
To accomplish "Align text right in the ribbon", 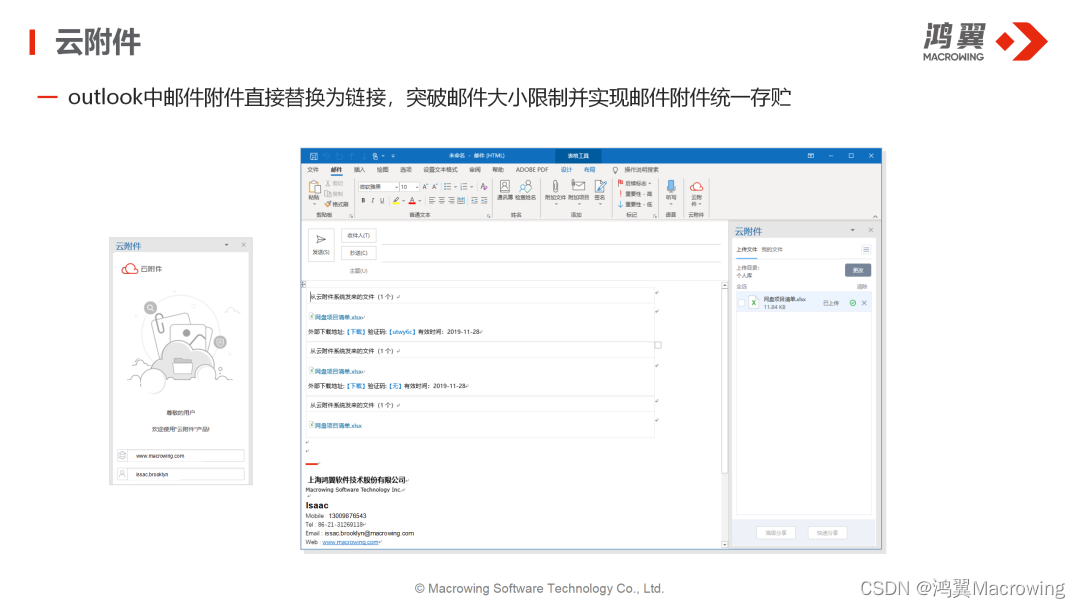I will [x=451, y=200].
